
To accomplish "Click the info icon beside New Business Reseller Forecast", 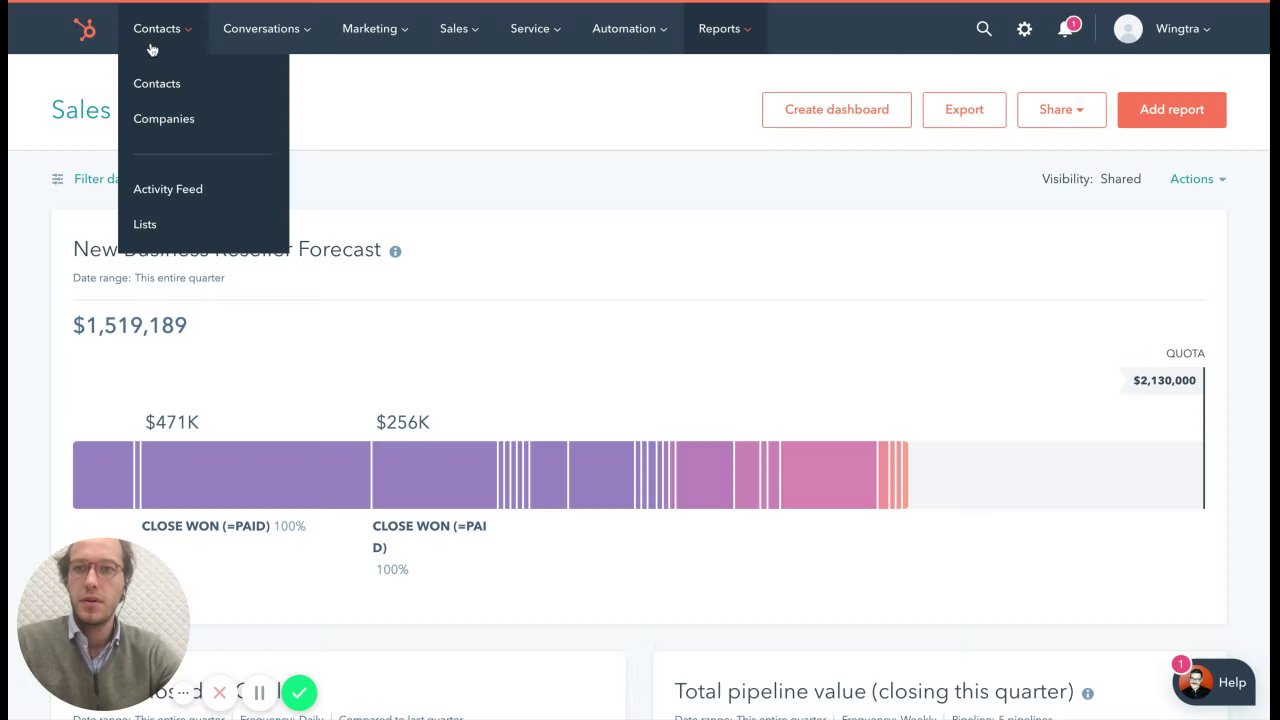I will (395, 251).
